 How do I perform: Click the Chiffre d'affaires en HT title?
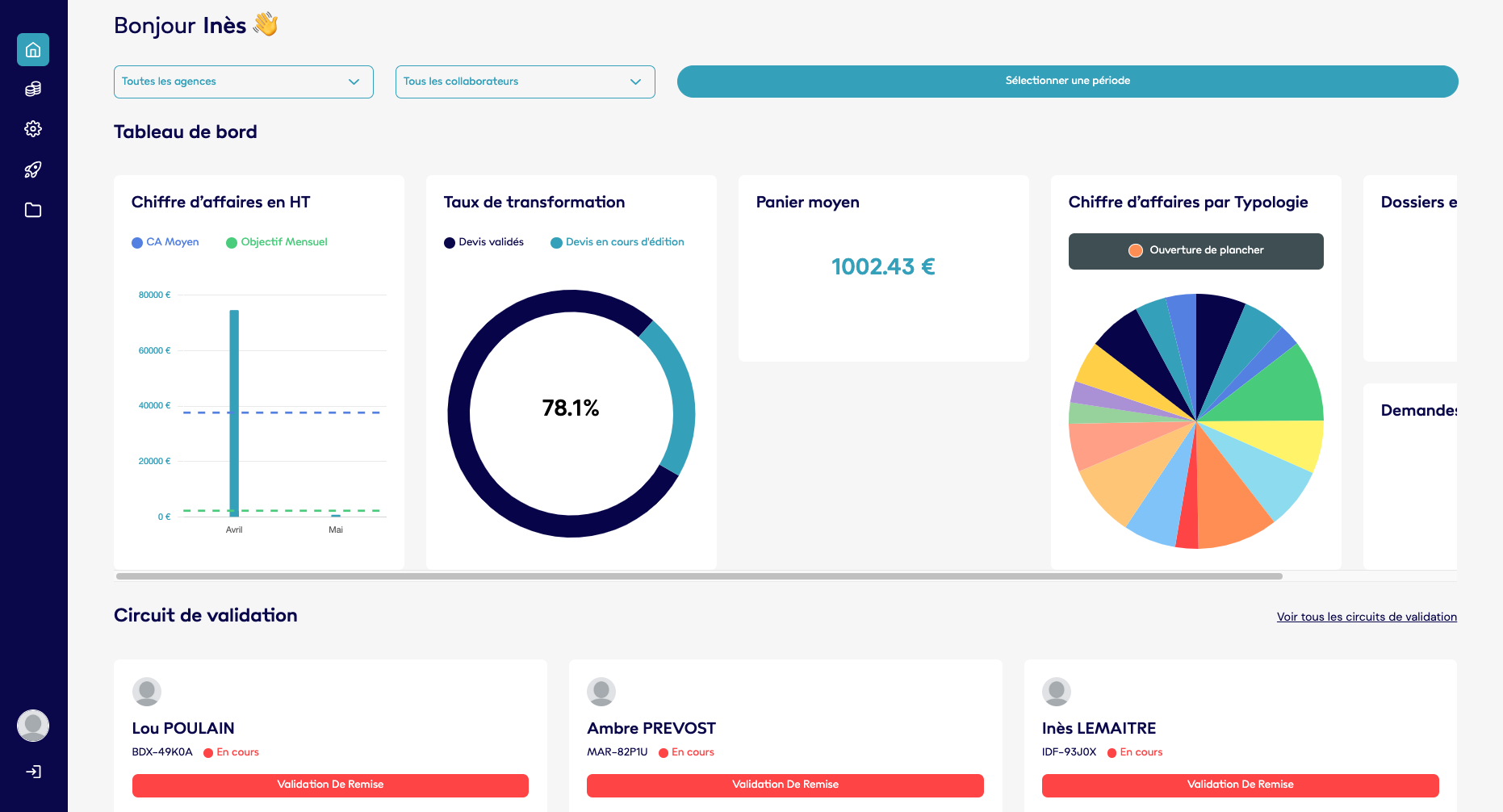(x=221, y=203)
